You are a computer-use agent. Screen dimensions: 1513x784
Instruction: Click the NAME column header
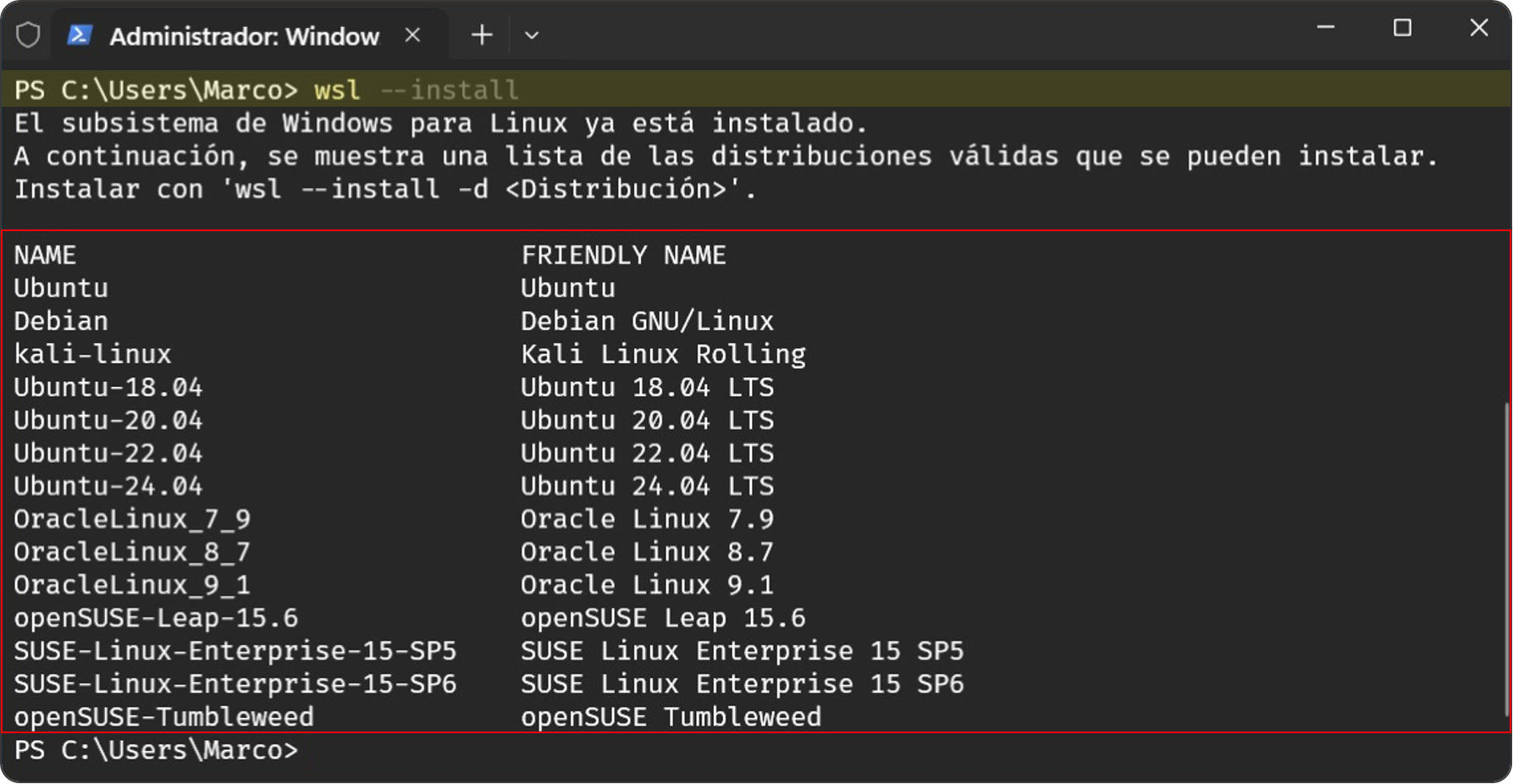click(45, 255)
